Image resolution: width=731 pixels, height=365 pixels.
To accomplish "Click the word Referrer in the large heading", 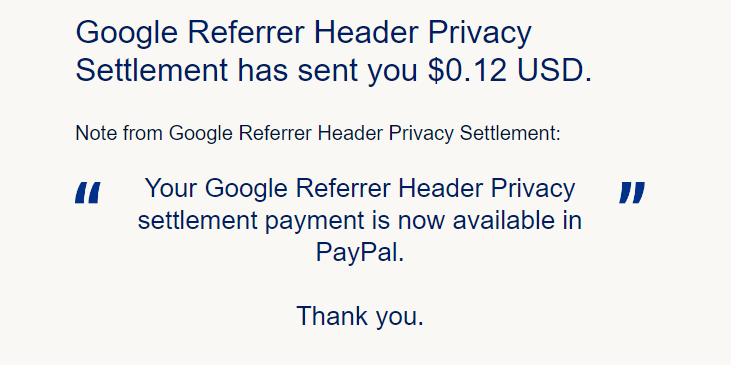I will pos(246,33).
